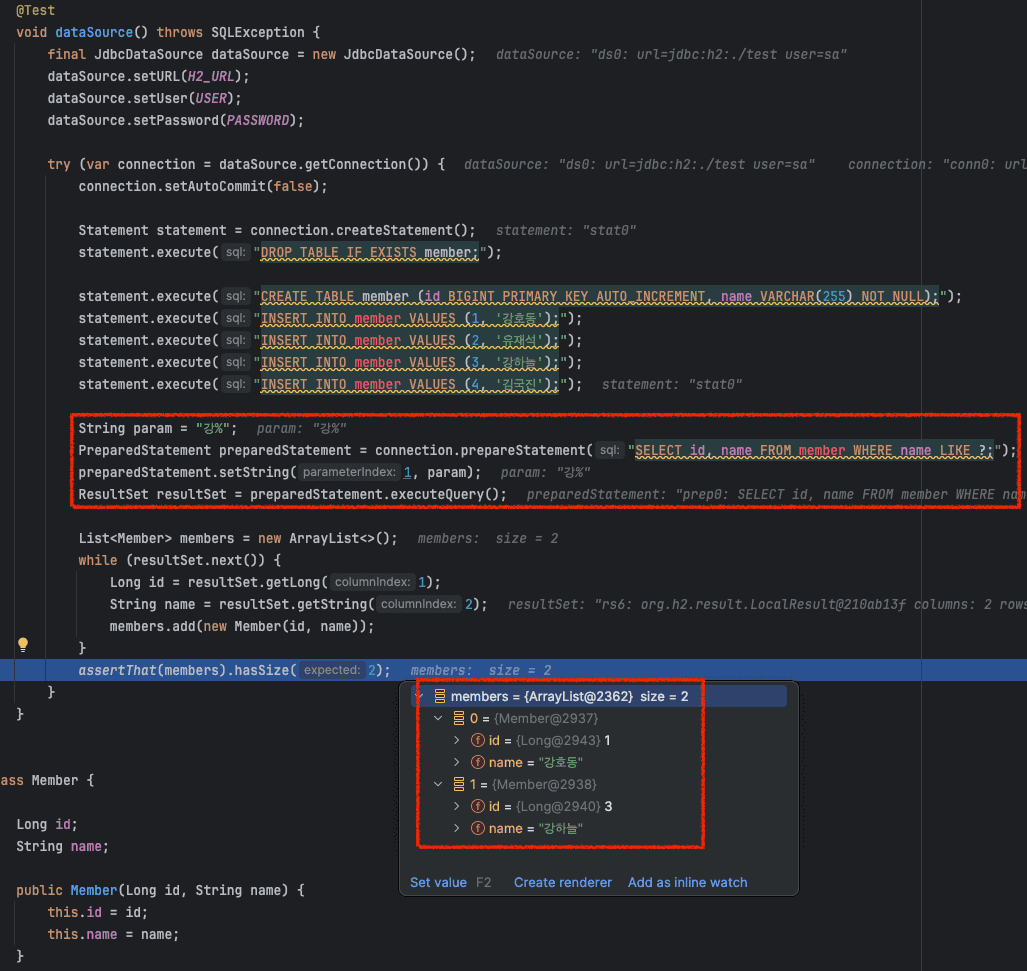Click the field icon beside id Long@2943
Screen dimensions: 1027x971
[478, 741]
